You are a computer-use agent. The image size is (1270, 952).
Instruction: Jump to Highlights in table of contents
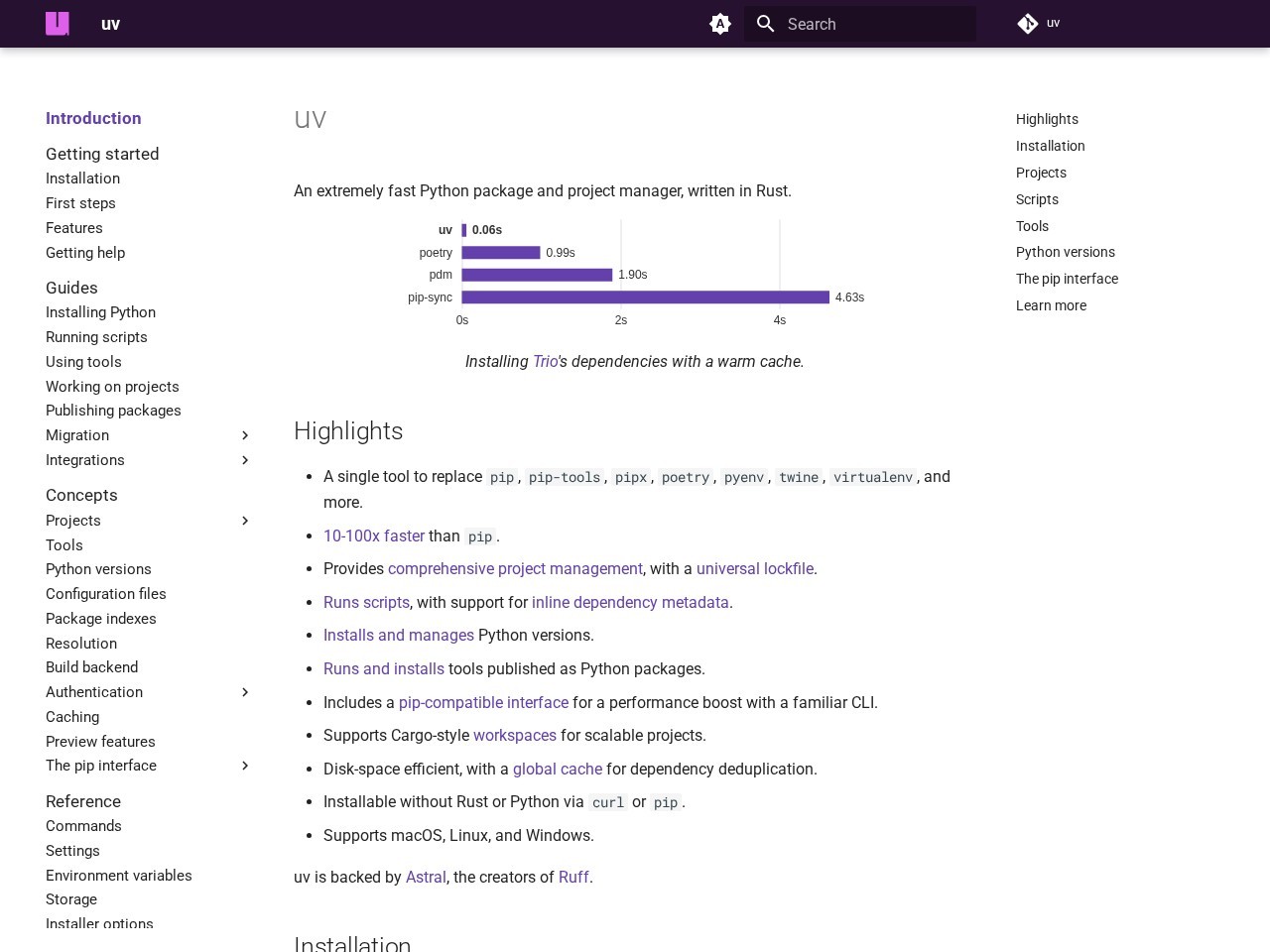[1047, 119]
